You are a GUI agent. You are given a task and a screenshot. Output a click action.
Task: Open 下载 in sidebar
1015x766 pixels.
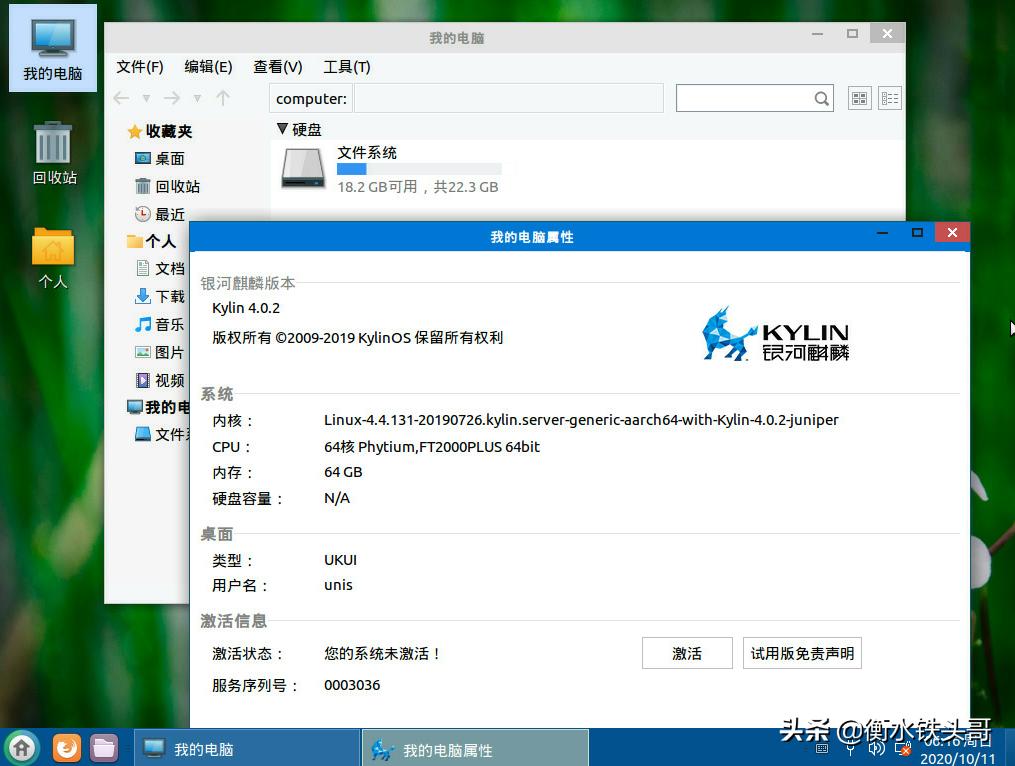pos(160,297)
